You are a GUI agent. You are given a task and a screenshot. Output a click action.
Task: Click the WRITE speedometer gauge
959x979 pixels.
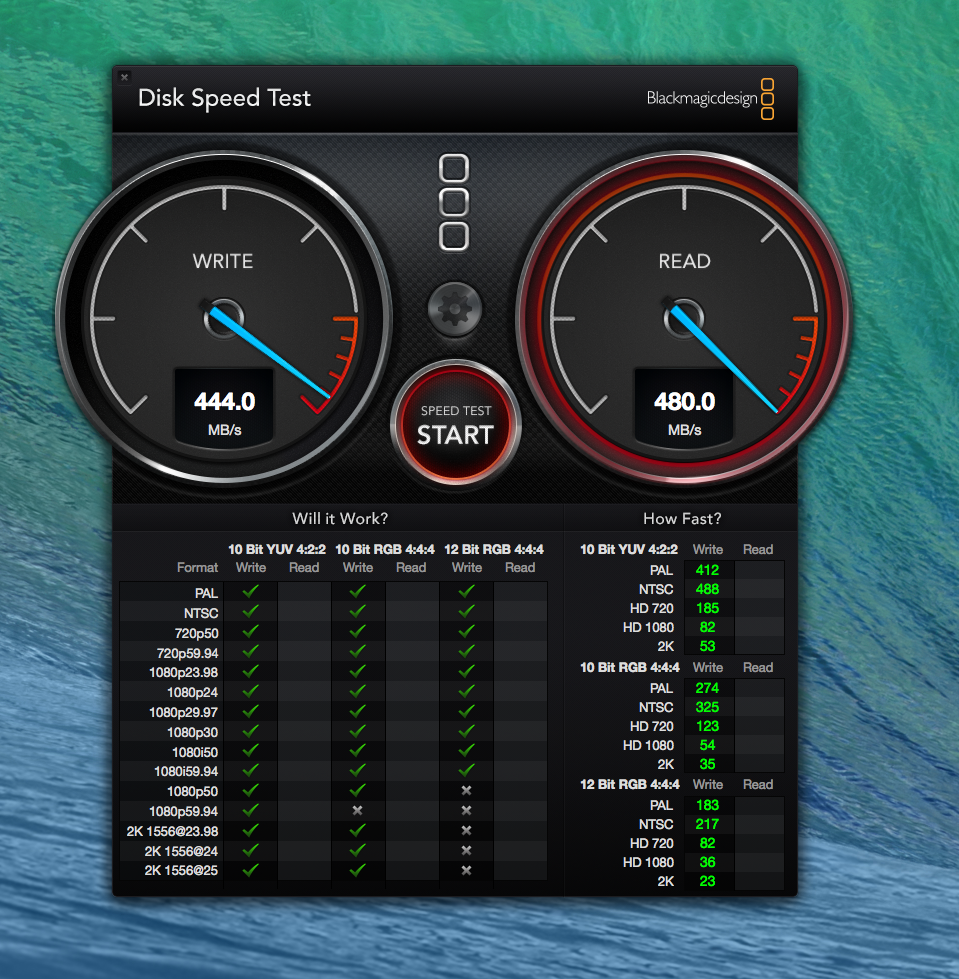223,318
